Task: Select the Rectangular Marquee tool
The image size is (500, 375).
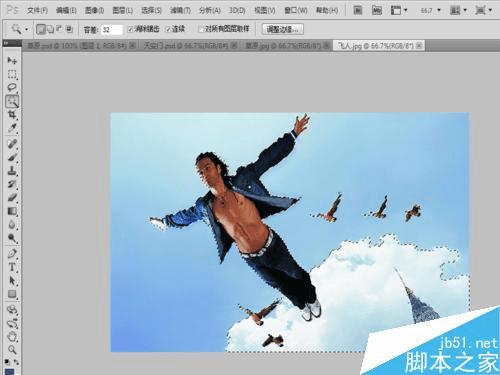Action: tap(12, 74)
